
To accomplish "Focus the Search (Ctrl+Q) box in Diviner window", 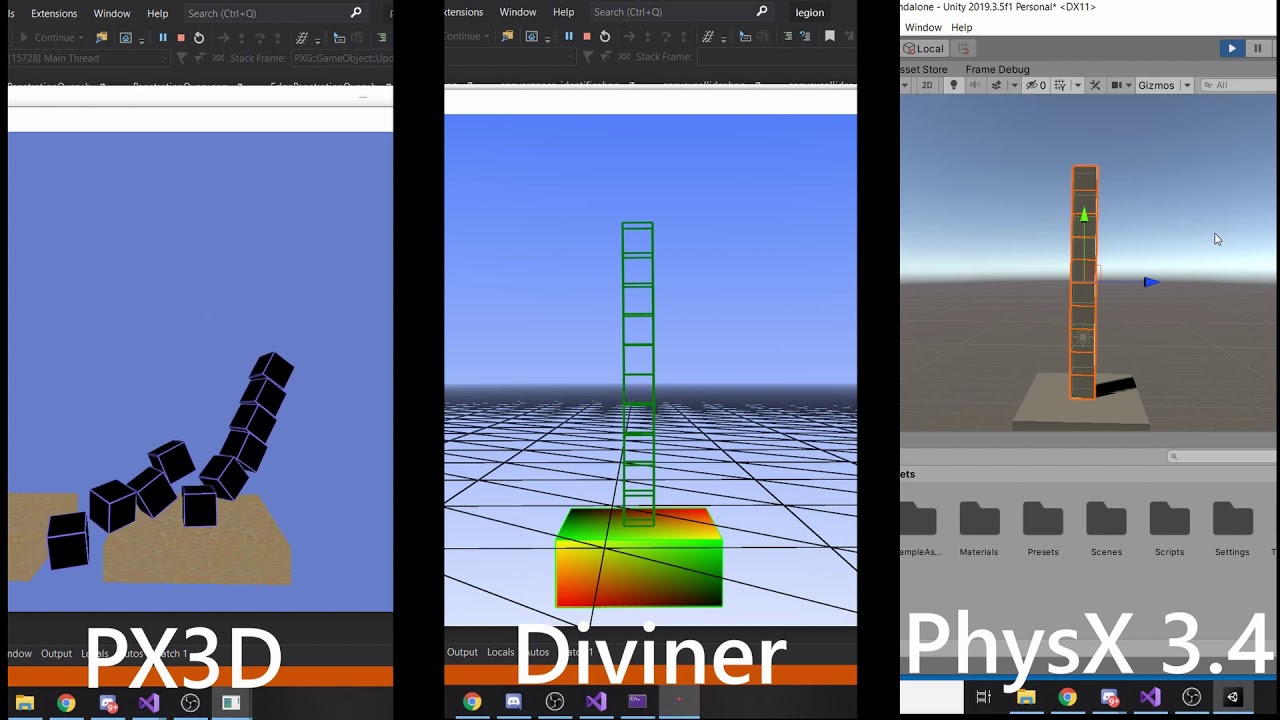I will pyautogui.click(x=680, y=12).
